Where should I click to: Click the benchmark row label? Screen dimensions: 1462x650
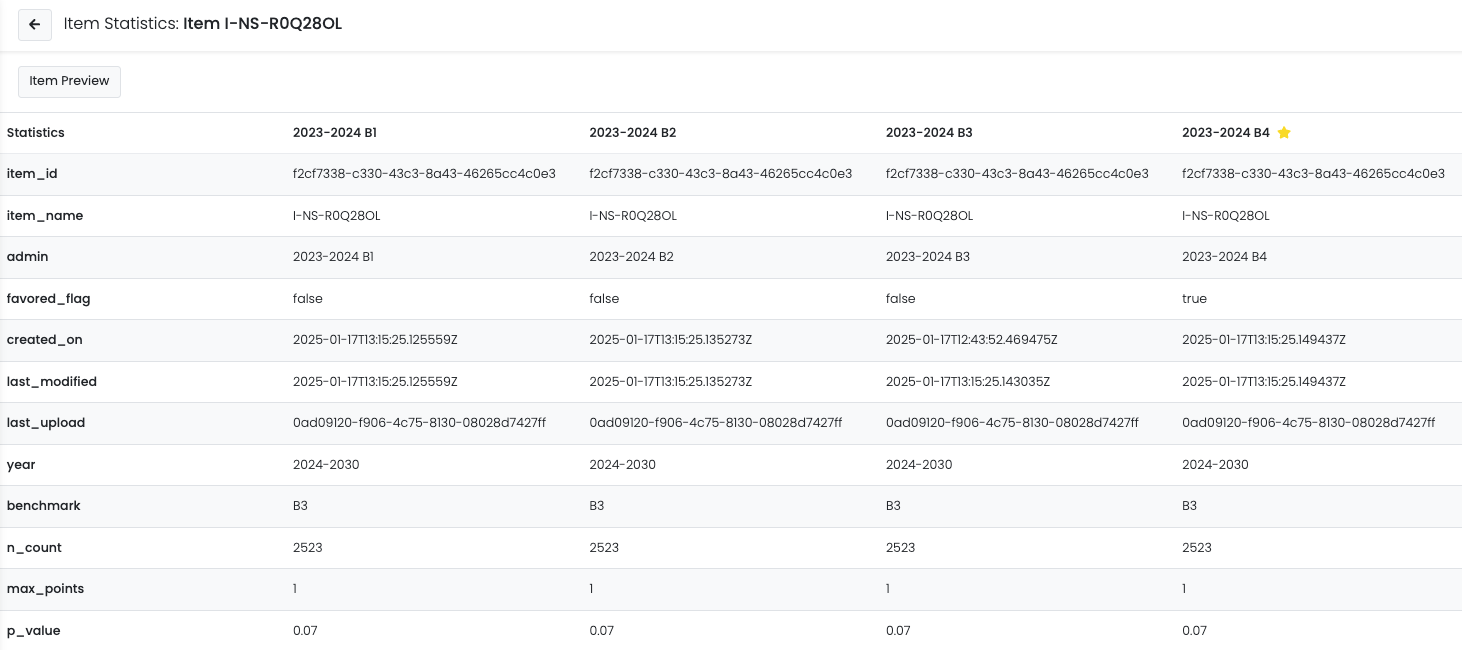[x=41, y=506]
